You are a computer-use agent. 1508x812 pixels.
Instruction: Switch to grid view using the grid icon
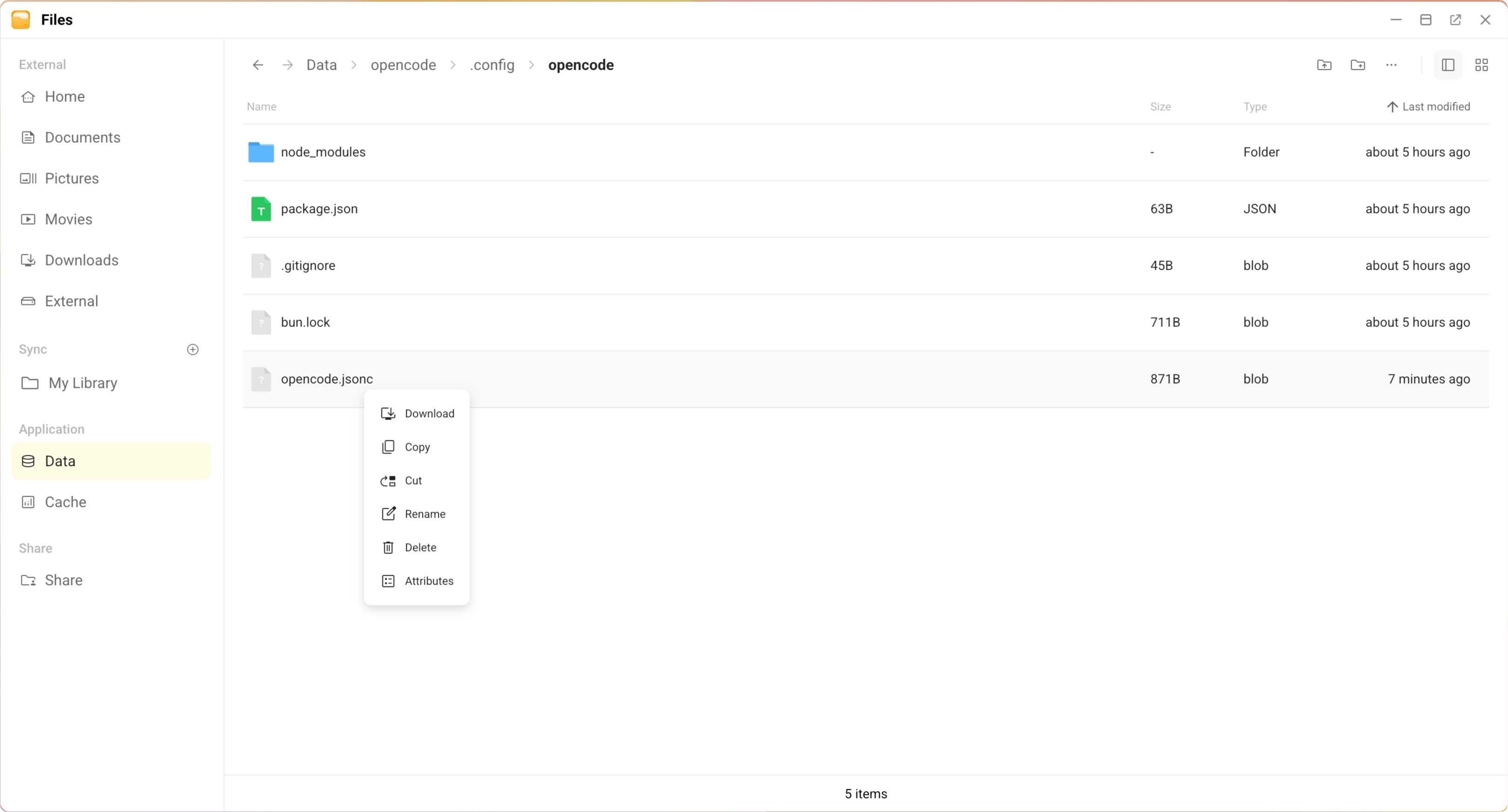tap(1481, 65)
